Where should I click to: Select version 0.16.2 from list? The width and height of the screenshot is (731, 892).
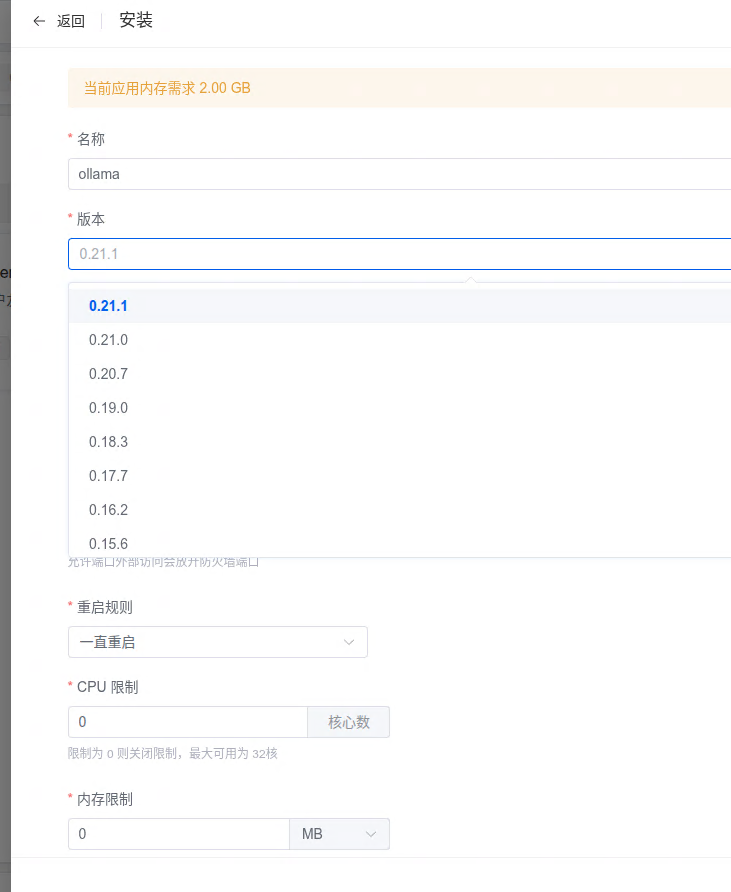pyautogui.click(x=108, y=510)
